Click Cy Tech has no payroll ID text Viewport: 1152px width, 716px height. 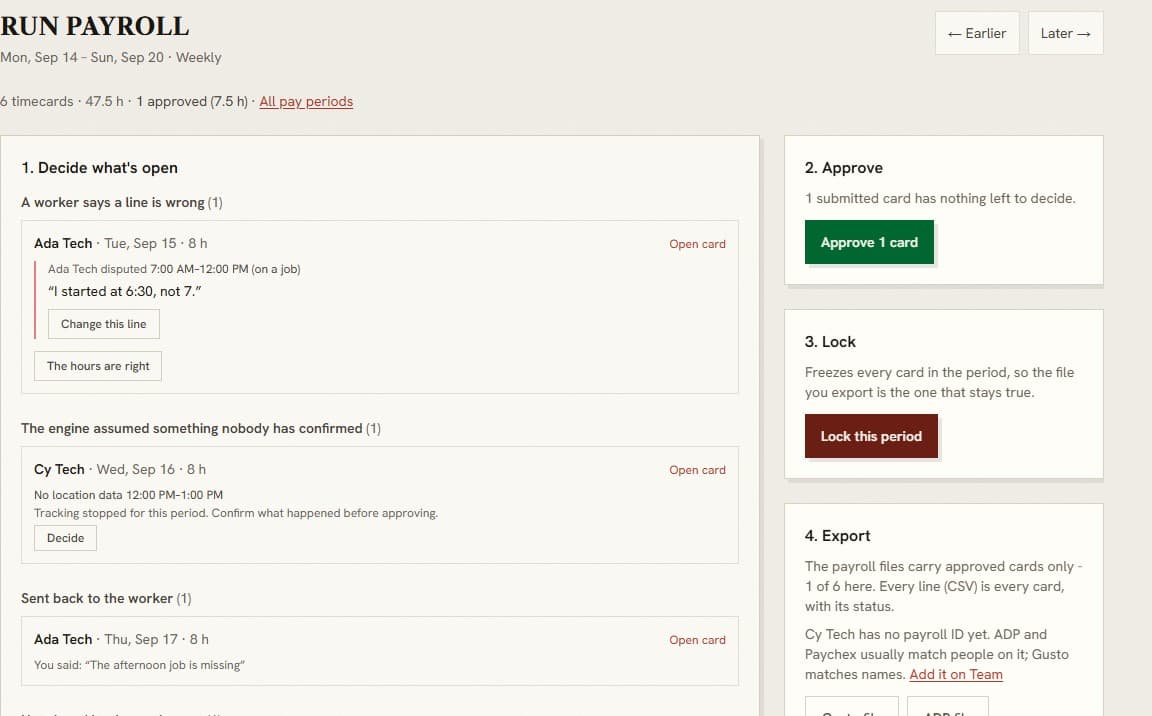click(x=937, y=654)
